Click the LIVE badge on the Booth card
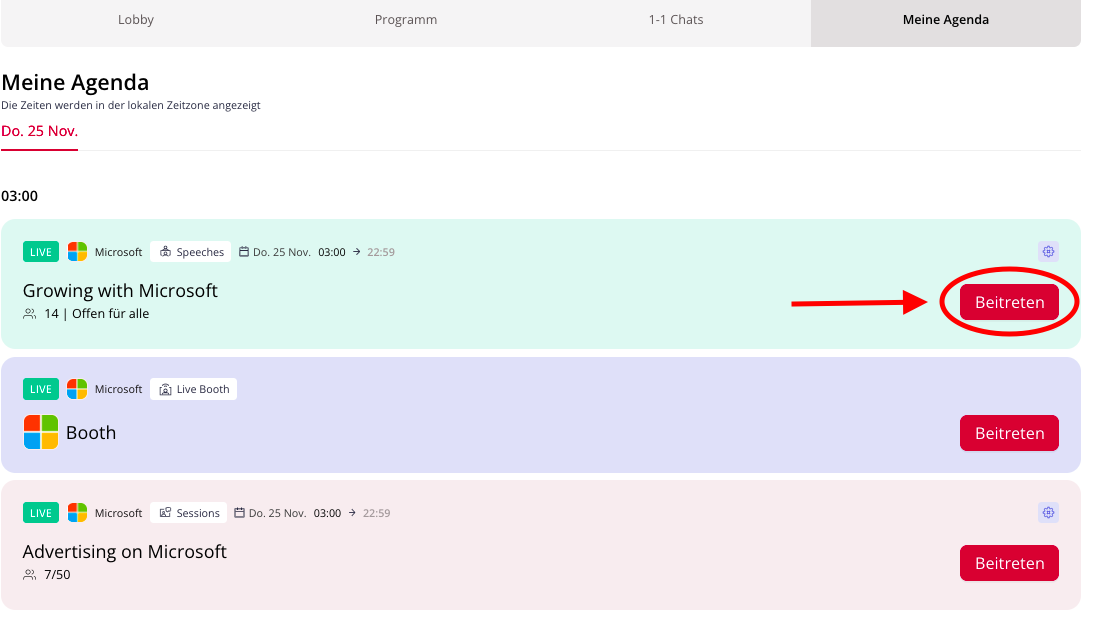The image size is (1111, 643). tap(40, 389)
